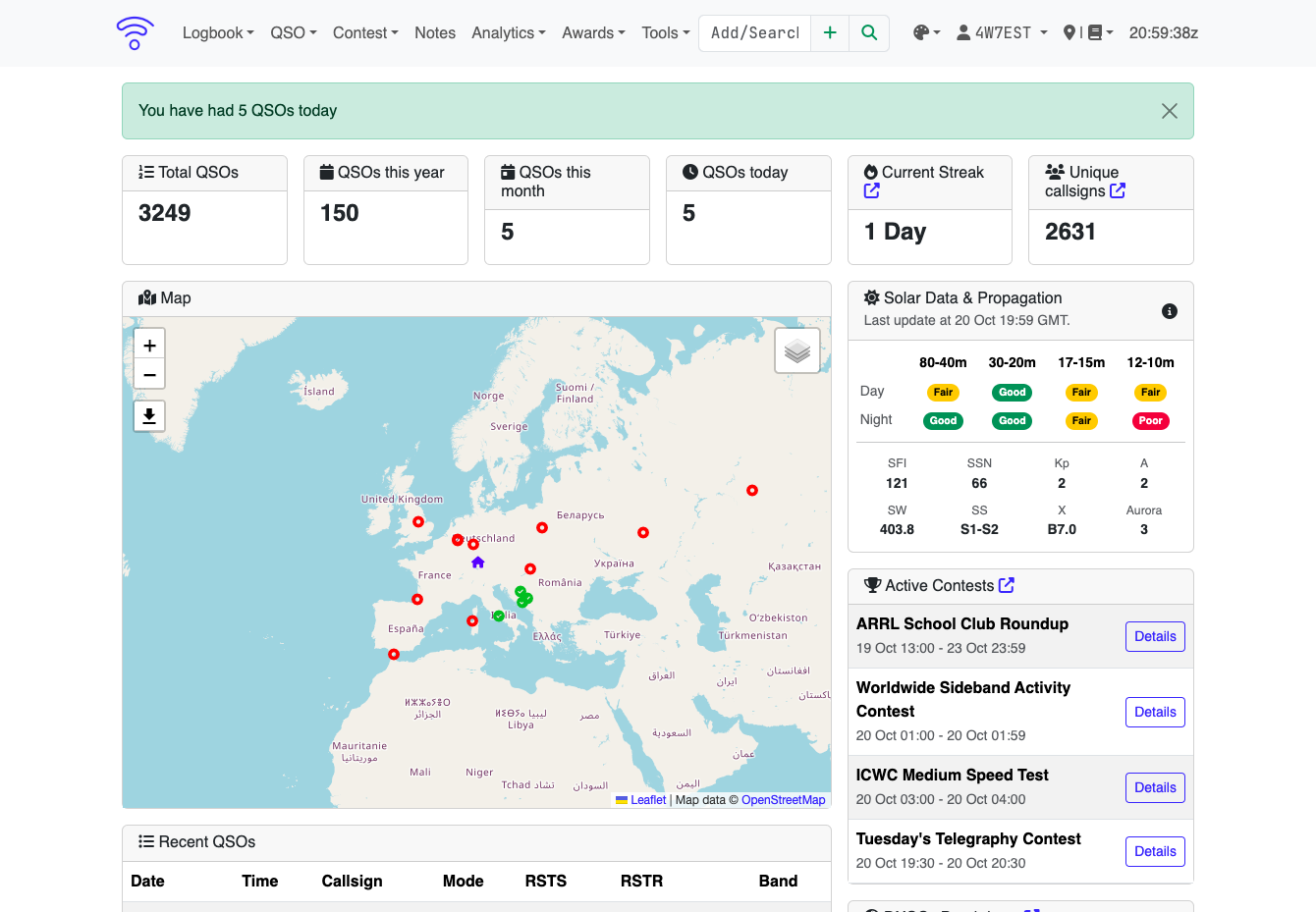Dismiss the QSOs today alert
The width and height of the screenshot is (1316, 912).
[x=1170, y=111]
